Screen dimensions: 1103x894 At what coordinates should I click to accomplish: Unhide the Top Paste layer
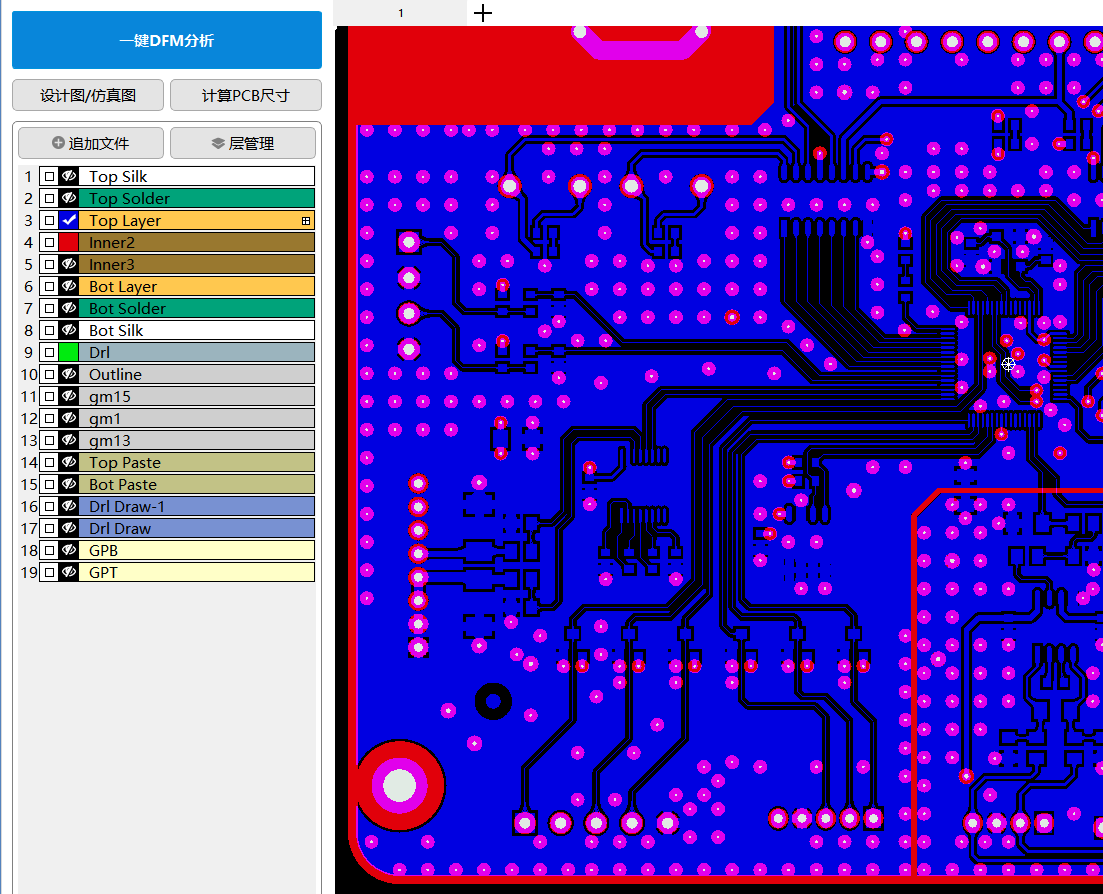pyautogui.click(x=69, y=462)
